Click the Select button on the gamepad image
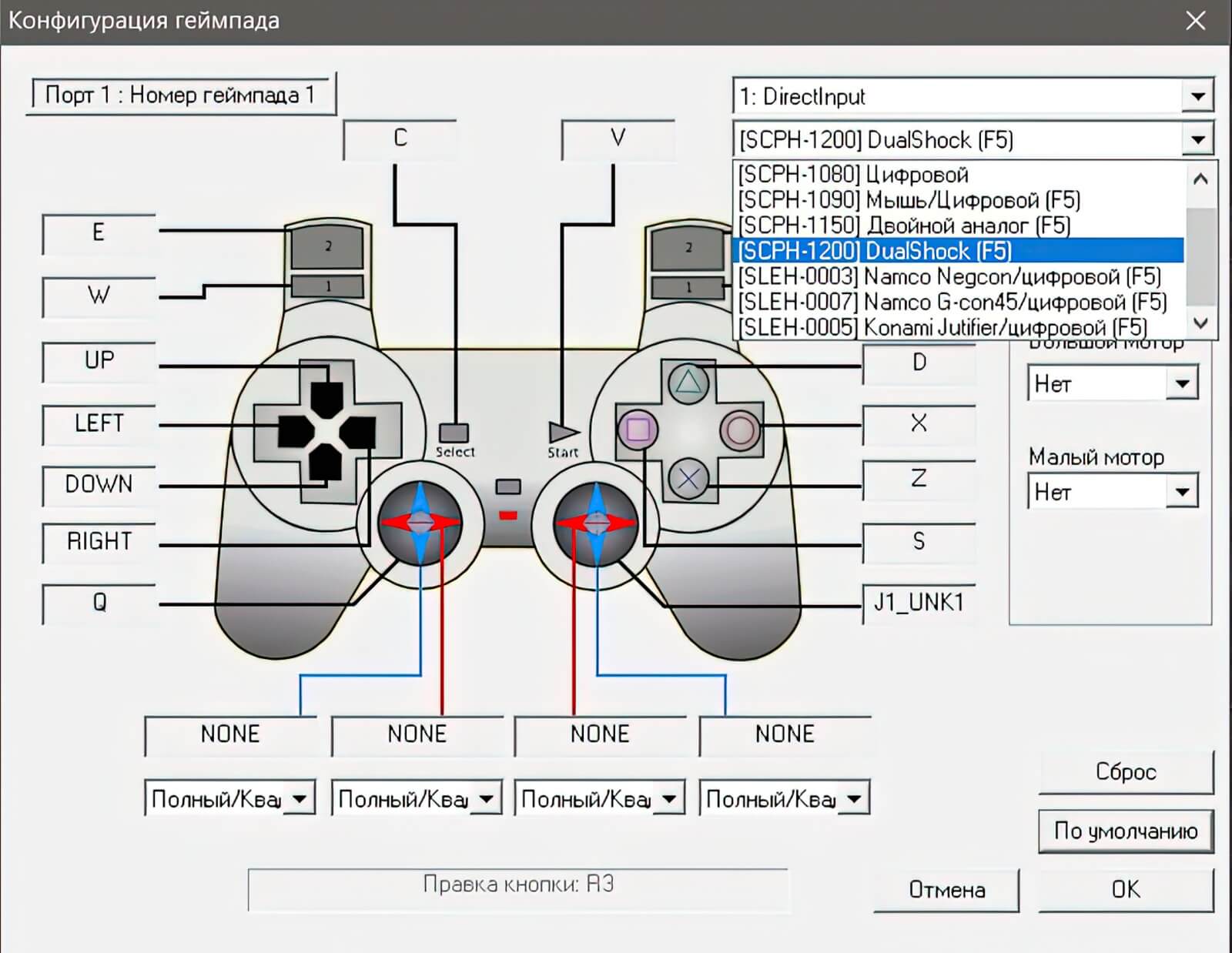The width and height of the screenshot is (1232, 953). tap(454, 433)
